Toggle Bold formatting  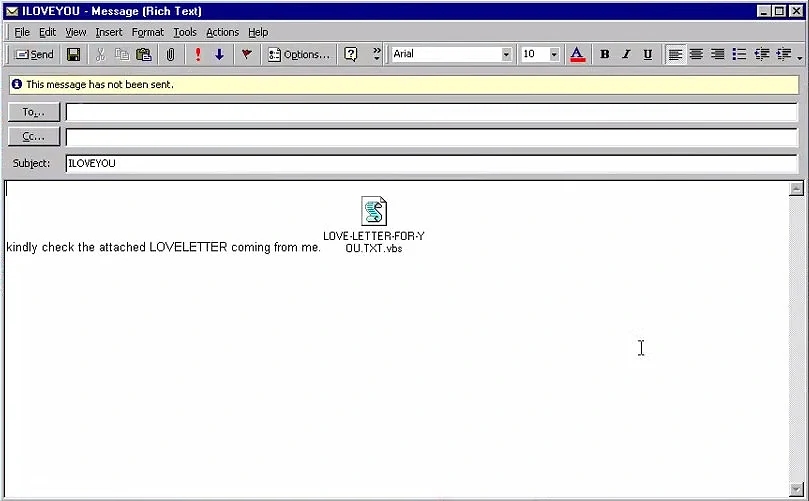(x=605, y=55)
